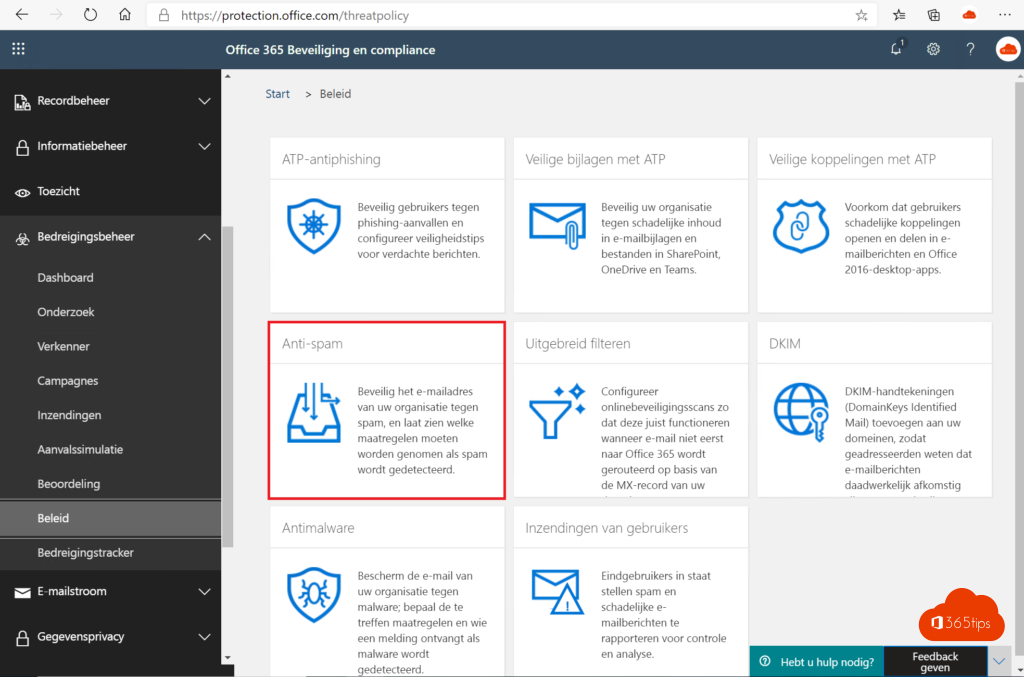Expand the Recordbeheer menu section

click(204, 101)
